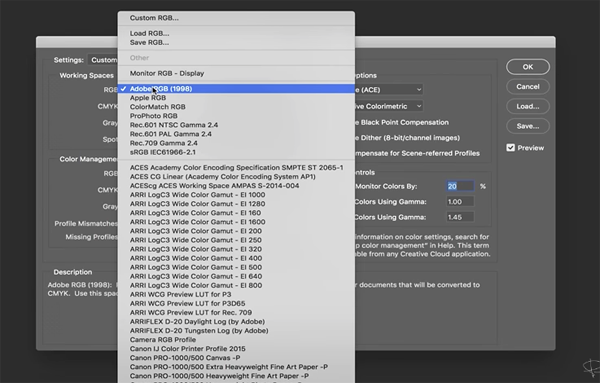The image size is (600, 383).
Task: Select Load RGB... menu entry
Action: pyautogui.click(x=236, y=33)
